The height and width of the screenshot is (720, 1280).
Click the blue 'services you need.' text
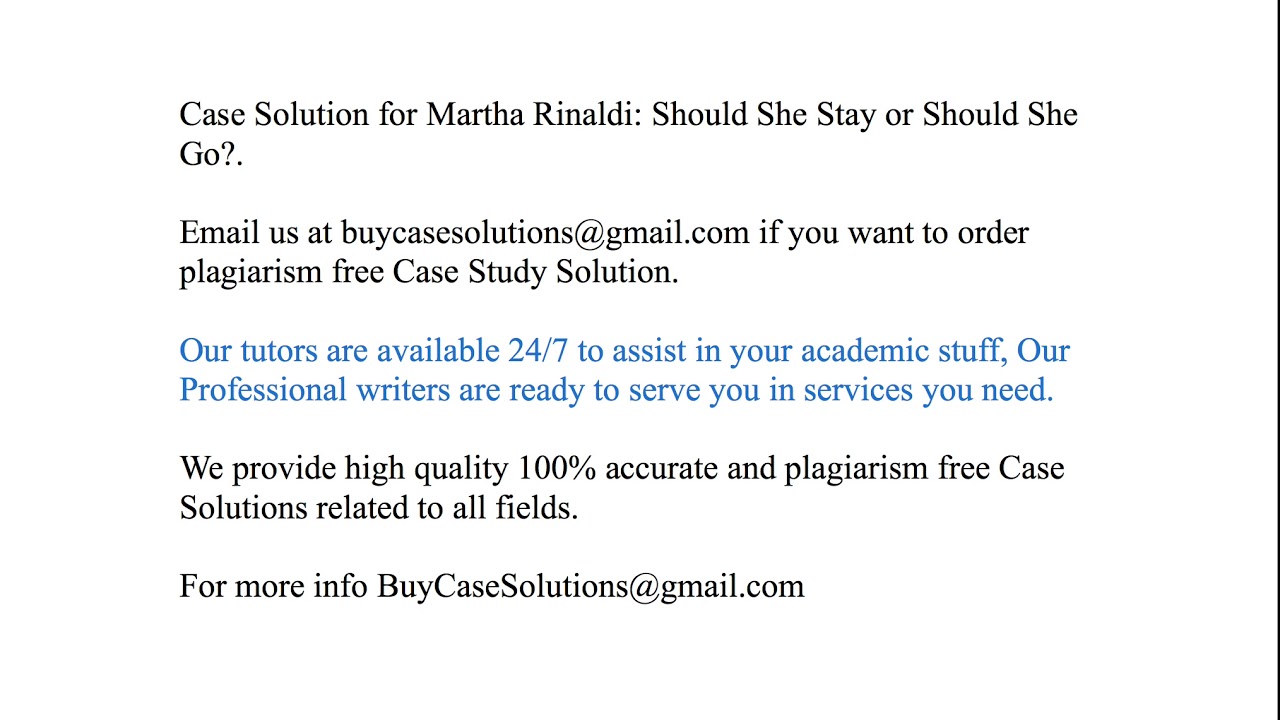click(x=928, y=390)
